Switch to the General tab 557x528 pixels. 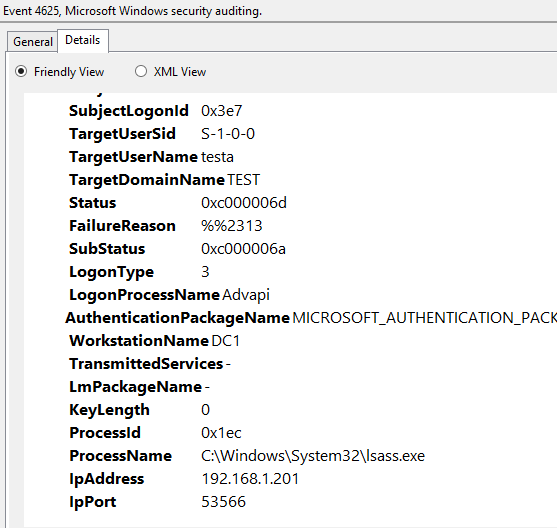(x=32, y=42)
